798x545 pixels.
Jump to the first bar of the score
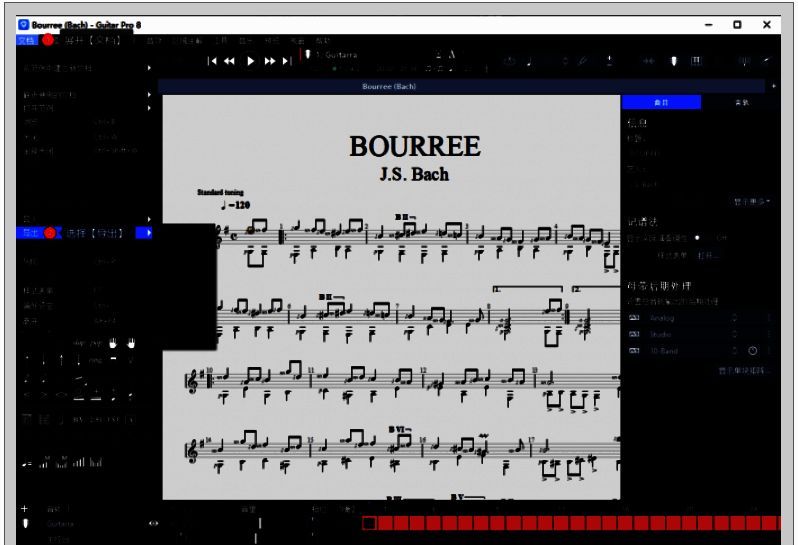coord(212,61)
